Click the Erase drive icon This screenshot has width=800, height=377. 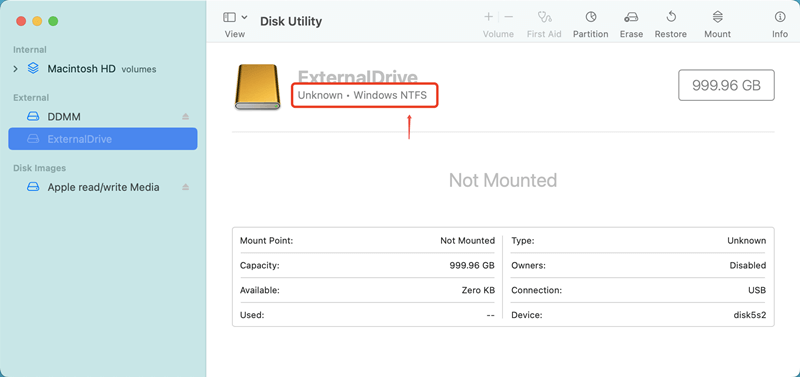(631, 17)
